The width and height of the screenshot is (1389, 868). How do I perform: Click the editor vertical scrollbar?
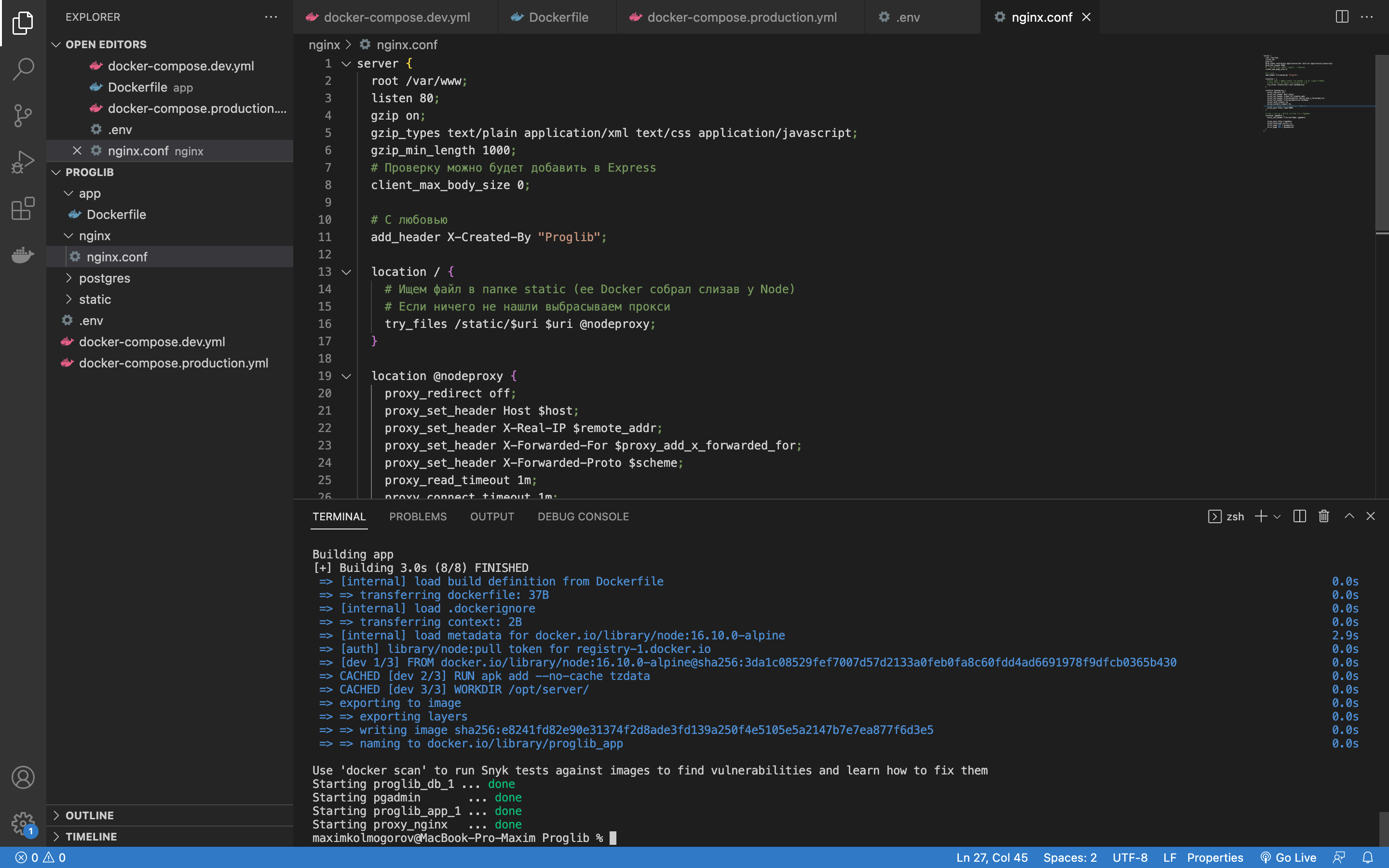click(1382, 144)
